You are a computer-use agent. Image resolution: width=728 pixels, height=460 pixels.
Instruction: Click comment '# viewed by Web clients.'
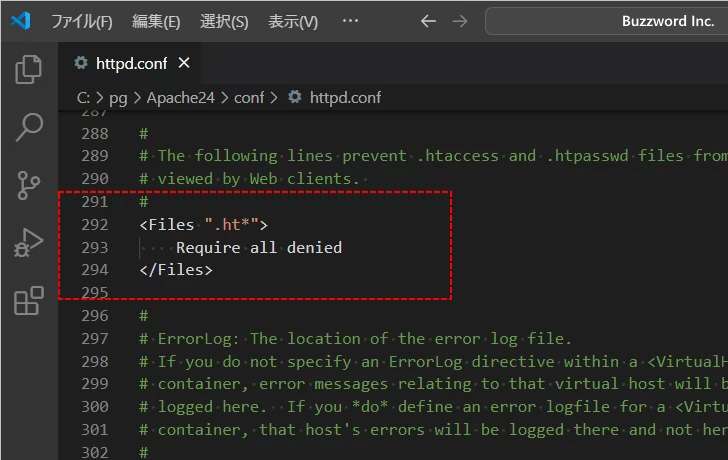point(249,179)
